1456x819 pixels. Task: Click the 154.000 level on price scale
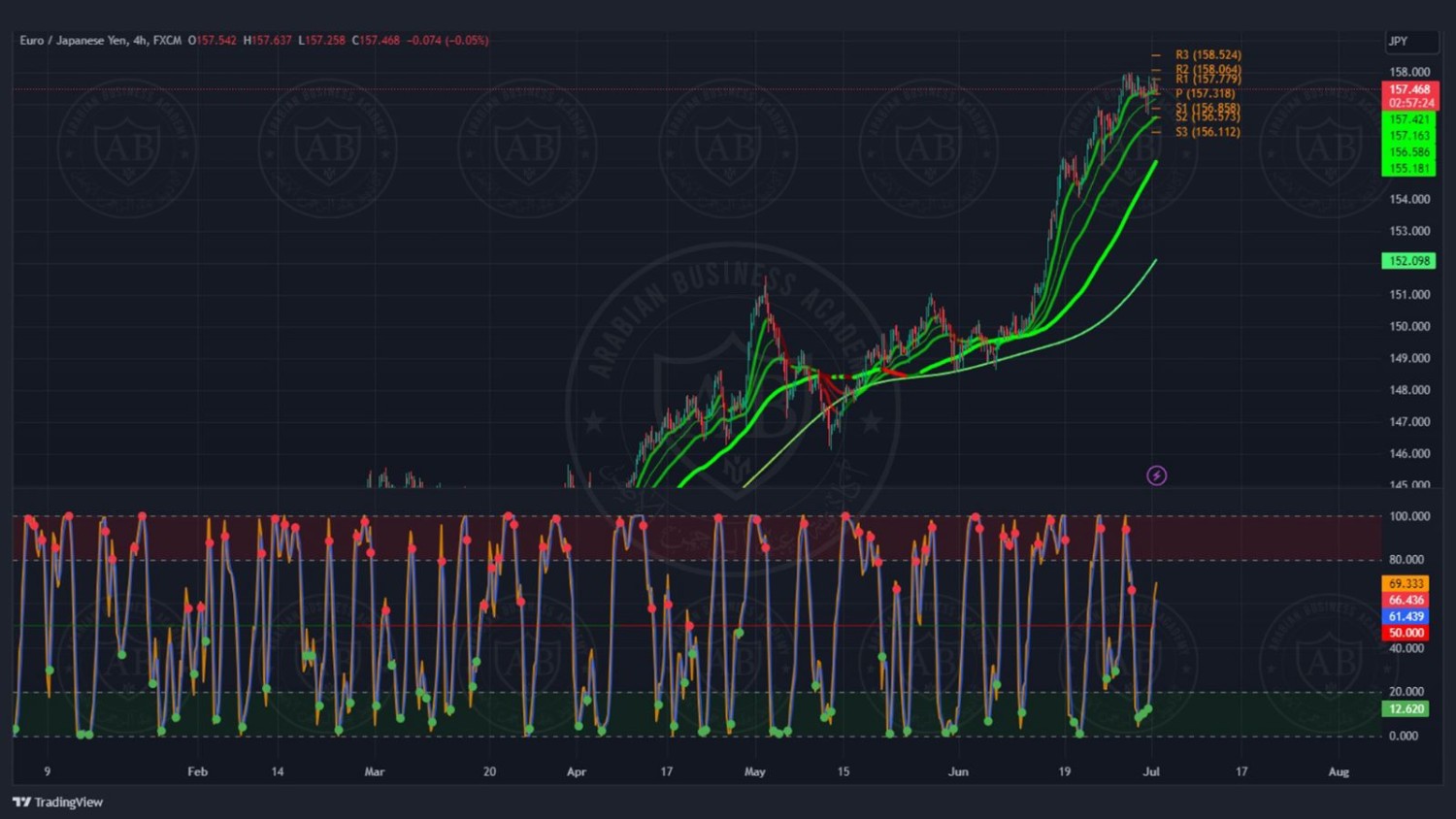click(1409, 200)
